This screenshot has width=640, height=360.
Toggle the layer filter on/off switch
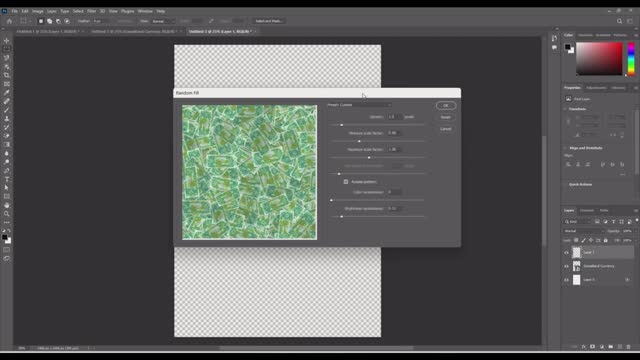[637, 220]
